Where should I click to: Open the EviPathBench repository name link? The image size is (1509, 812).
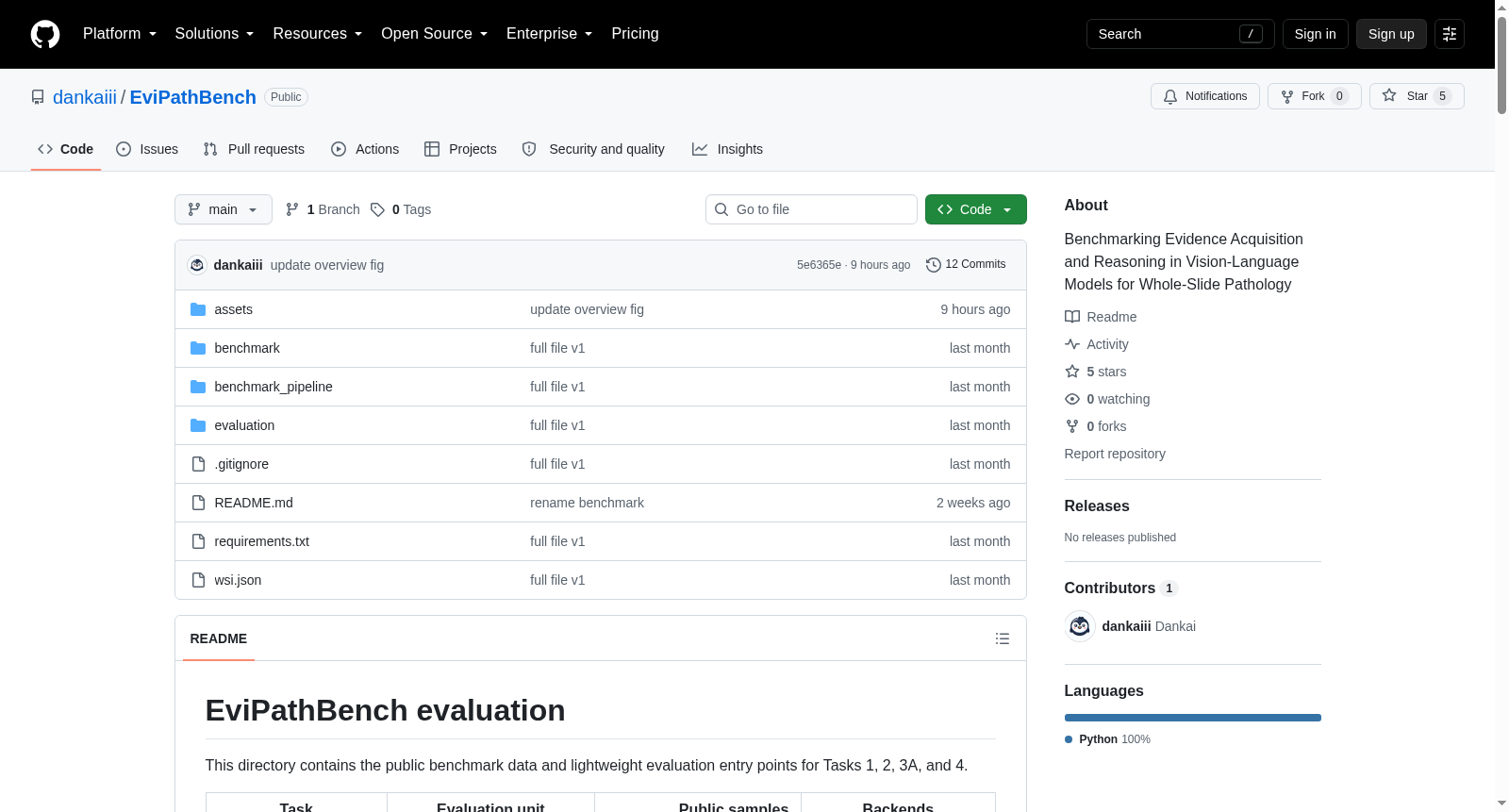(193, 97)
